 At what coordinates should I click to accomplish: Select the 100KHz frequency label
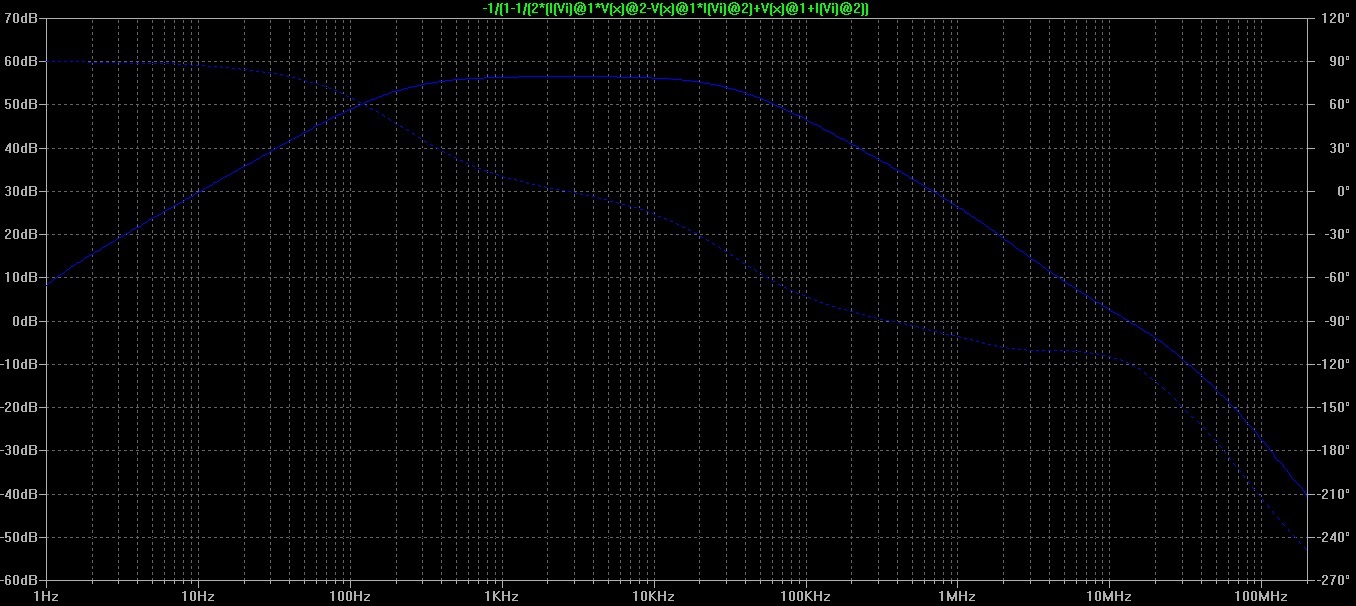(x=805, y=597)
